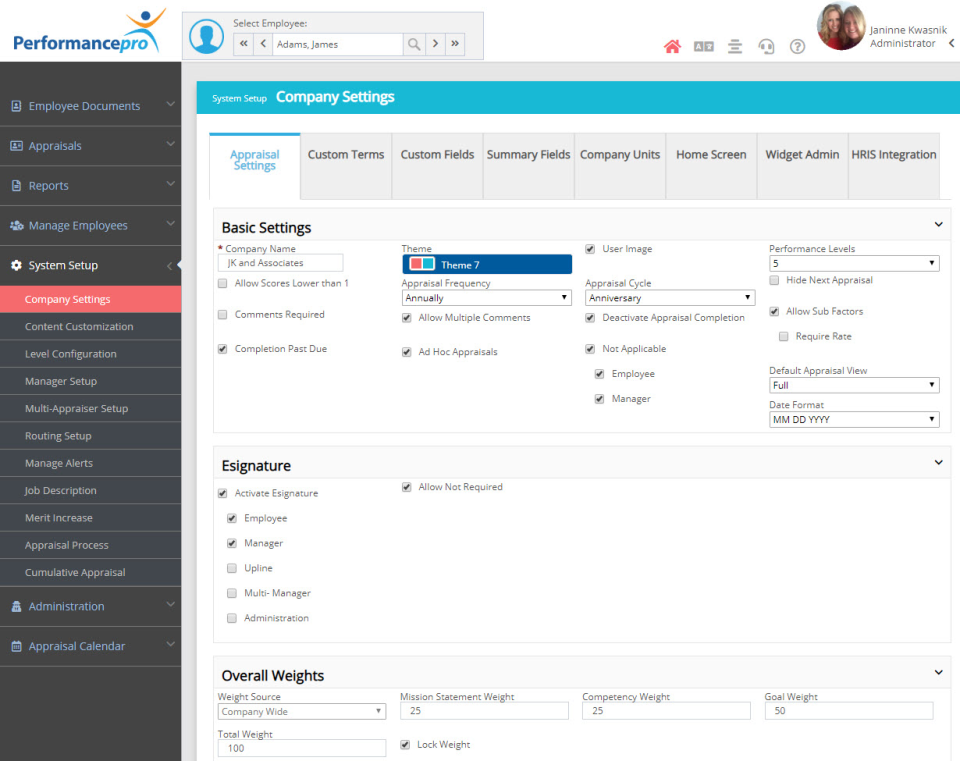Viewport: 960px width, 761px height.
Task: Open the Summary Fields tab
Action: tap(528, 166)
